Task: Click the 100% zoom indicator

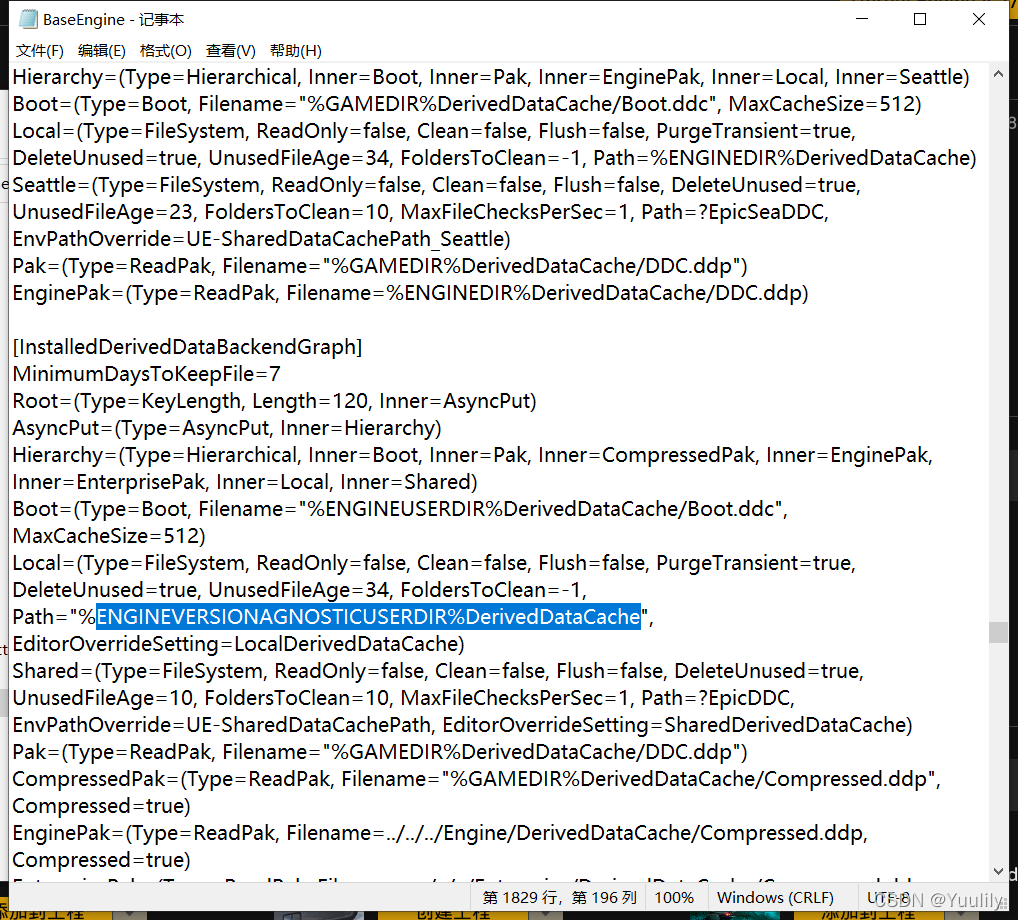Action: pos(675,897)
